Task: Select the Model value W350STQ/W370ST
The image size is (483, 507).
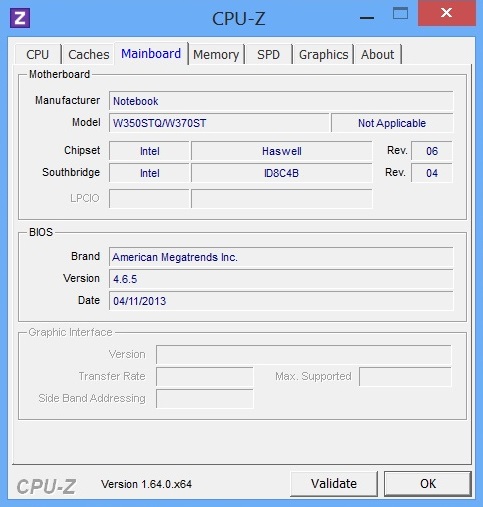Action: [219, 123]
